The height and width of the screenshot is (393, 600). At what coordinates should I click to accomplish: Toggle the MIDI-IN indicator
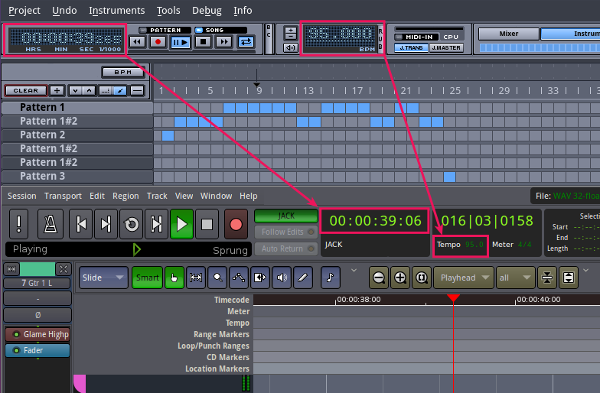415,37
